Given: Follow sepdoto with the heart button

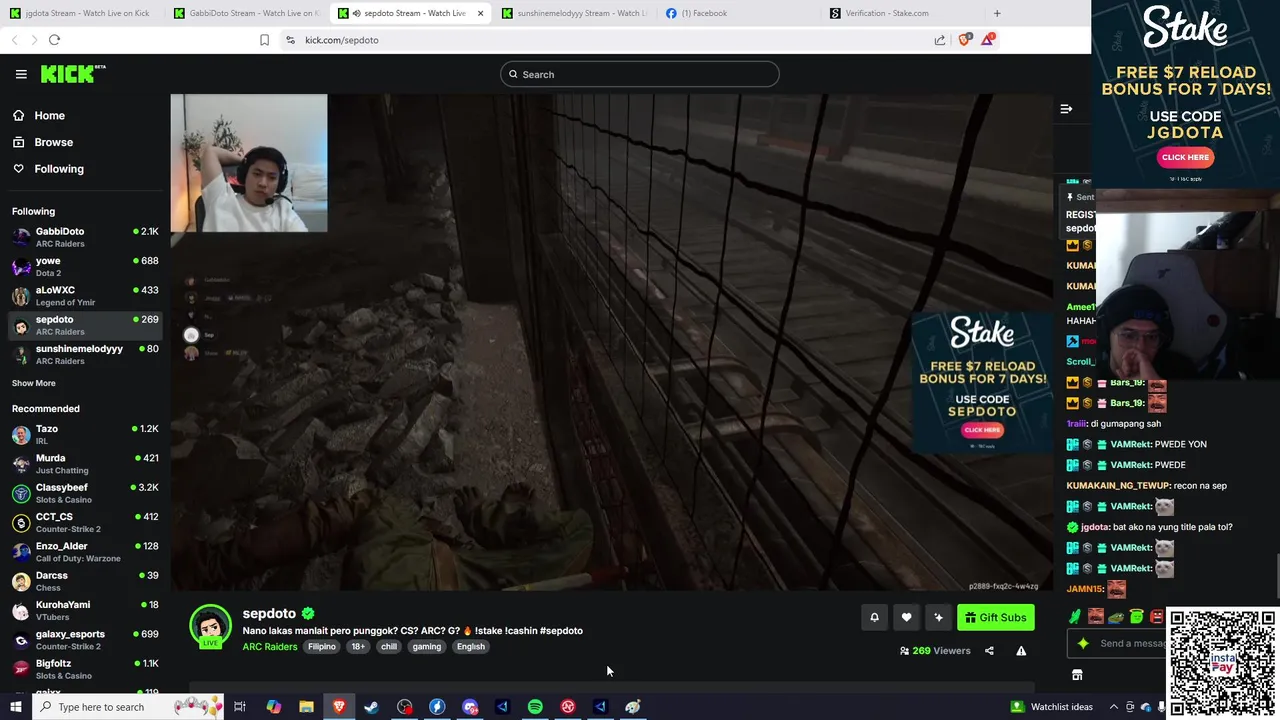Looking at the screenshot, I should point(906,617).
